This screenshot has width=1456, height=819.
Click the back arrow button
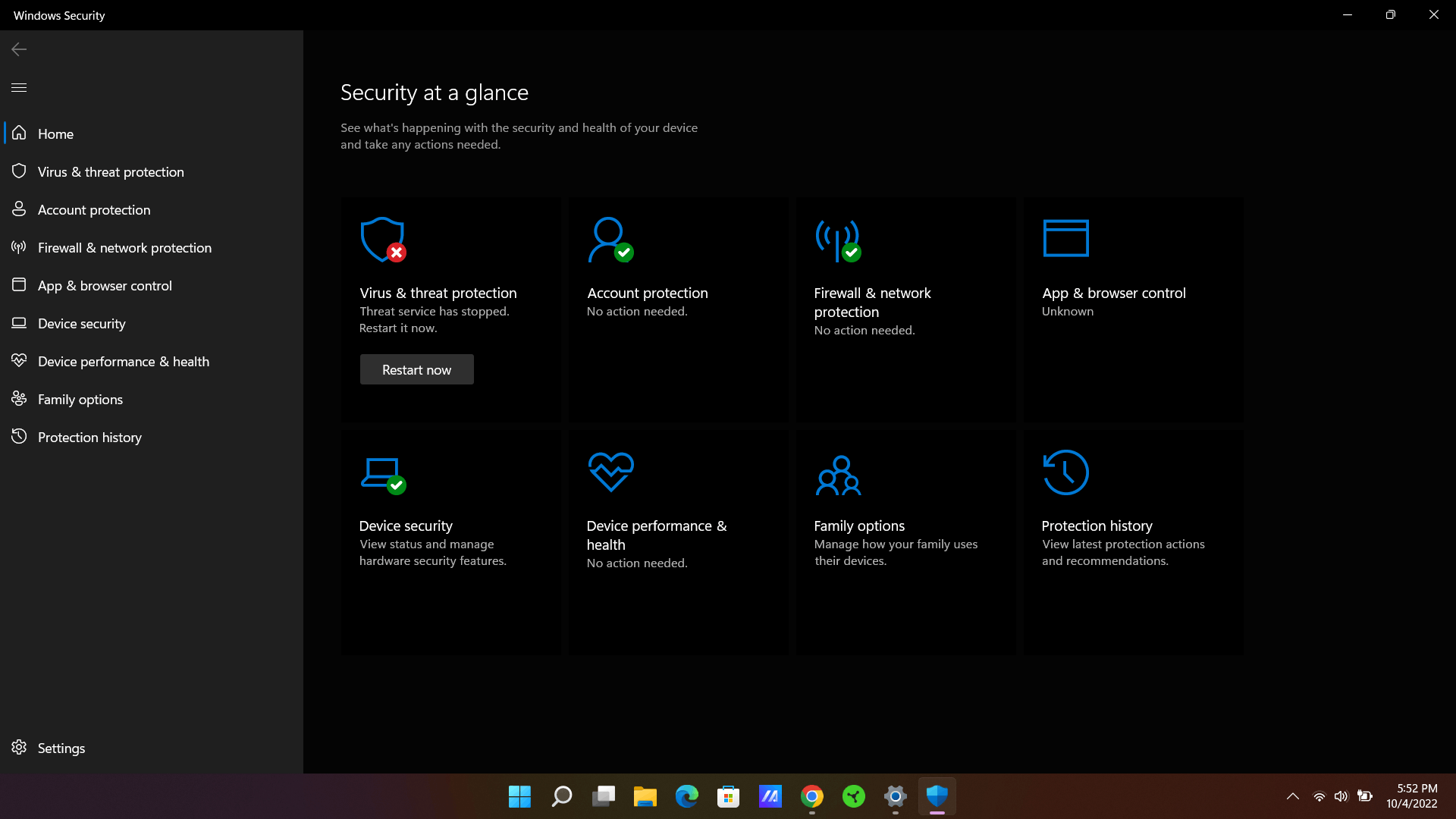(19, 49)
